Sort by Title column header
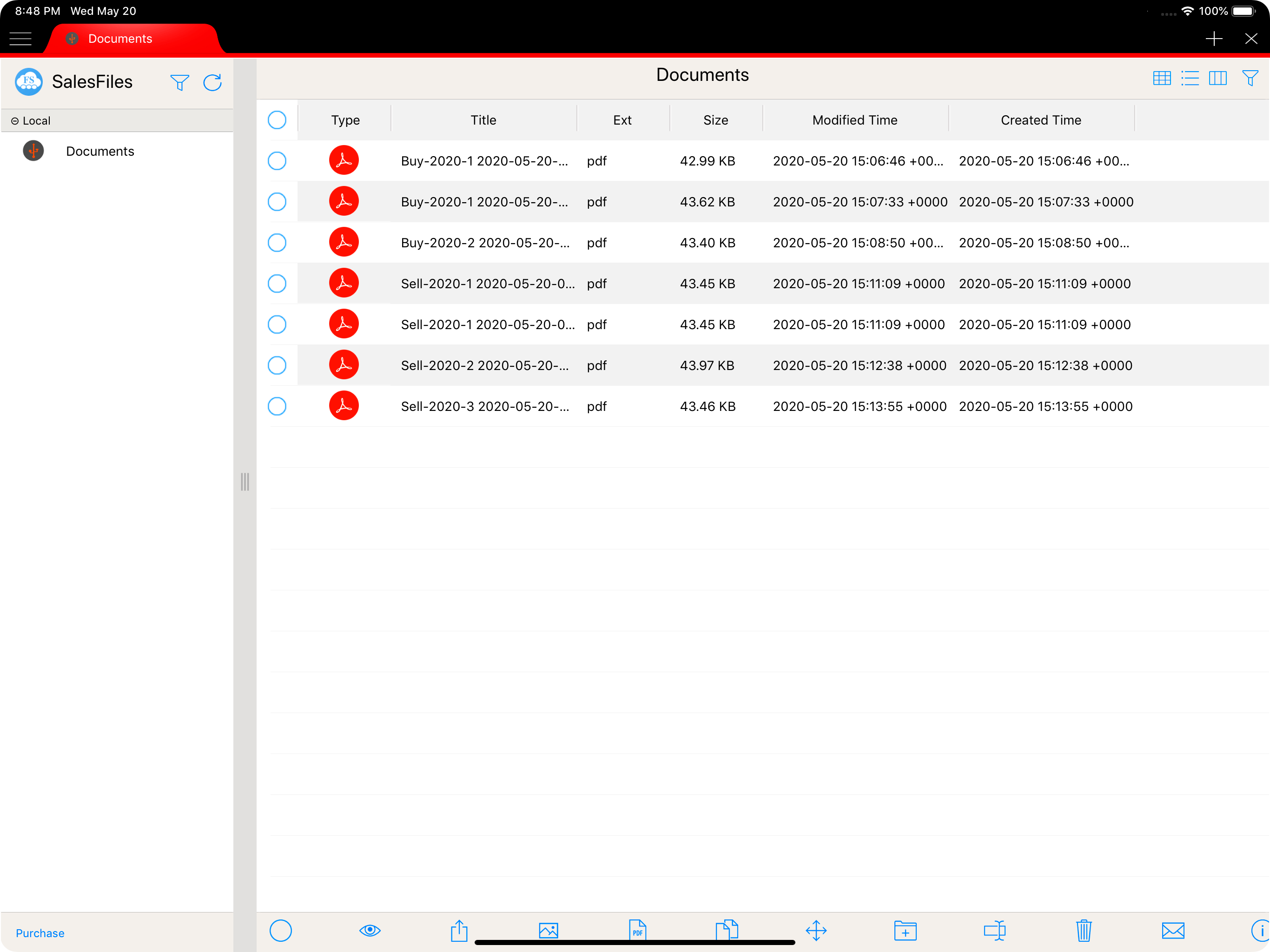Screen dimensions: 1270x952 tap(483, 120)
